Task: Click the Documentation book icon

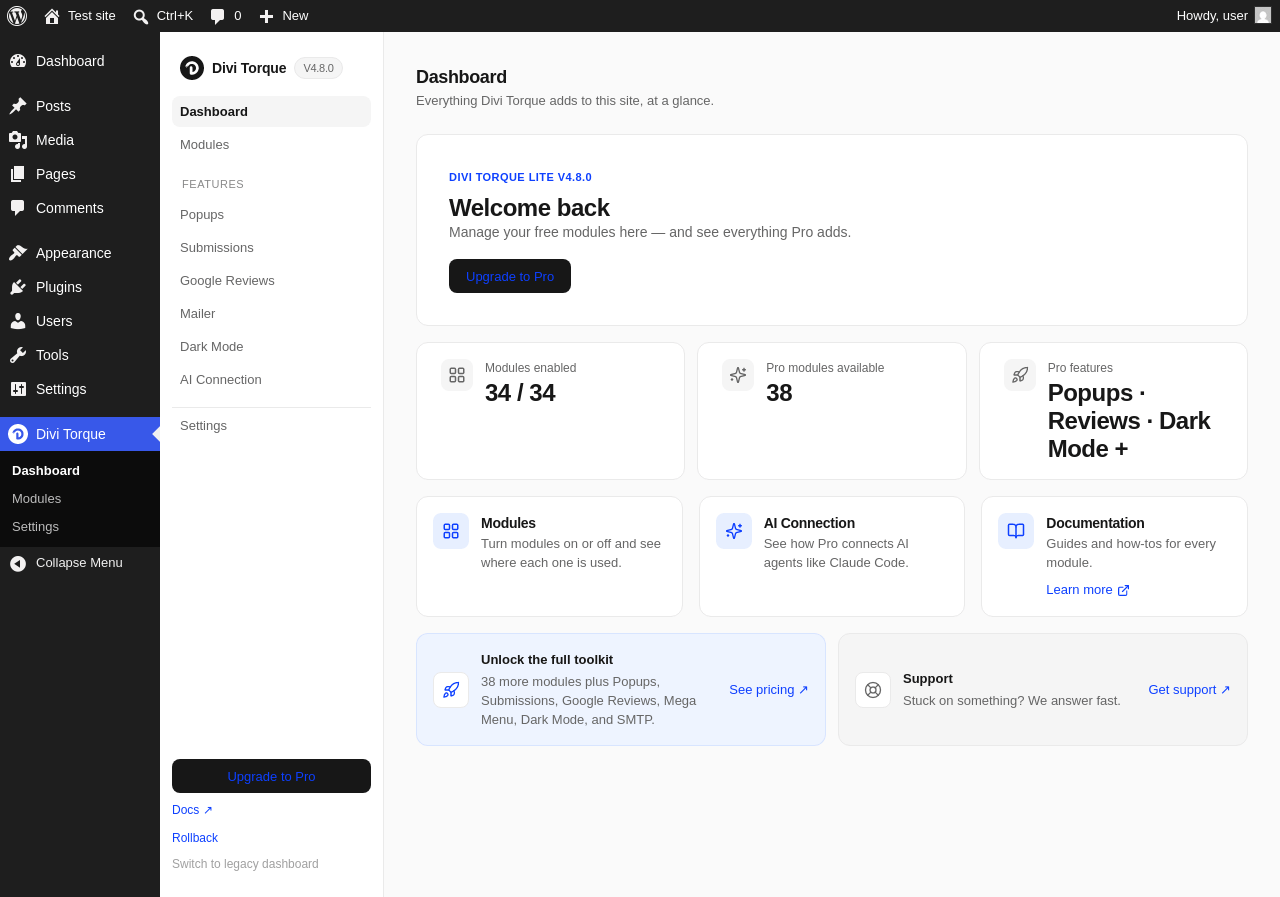Action: (x=1016, y=531)
